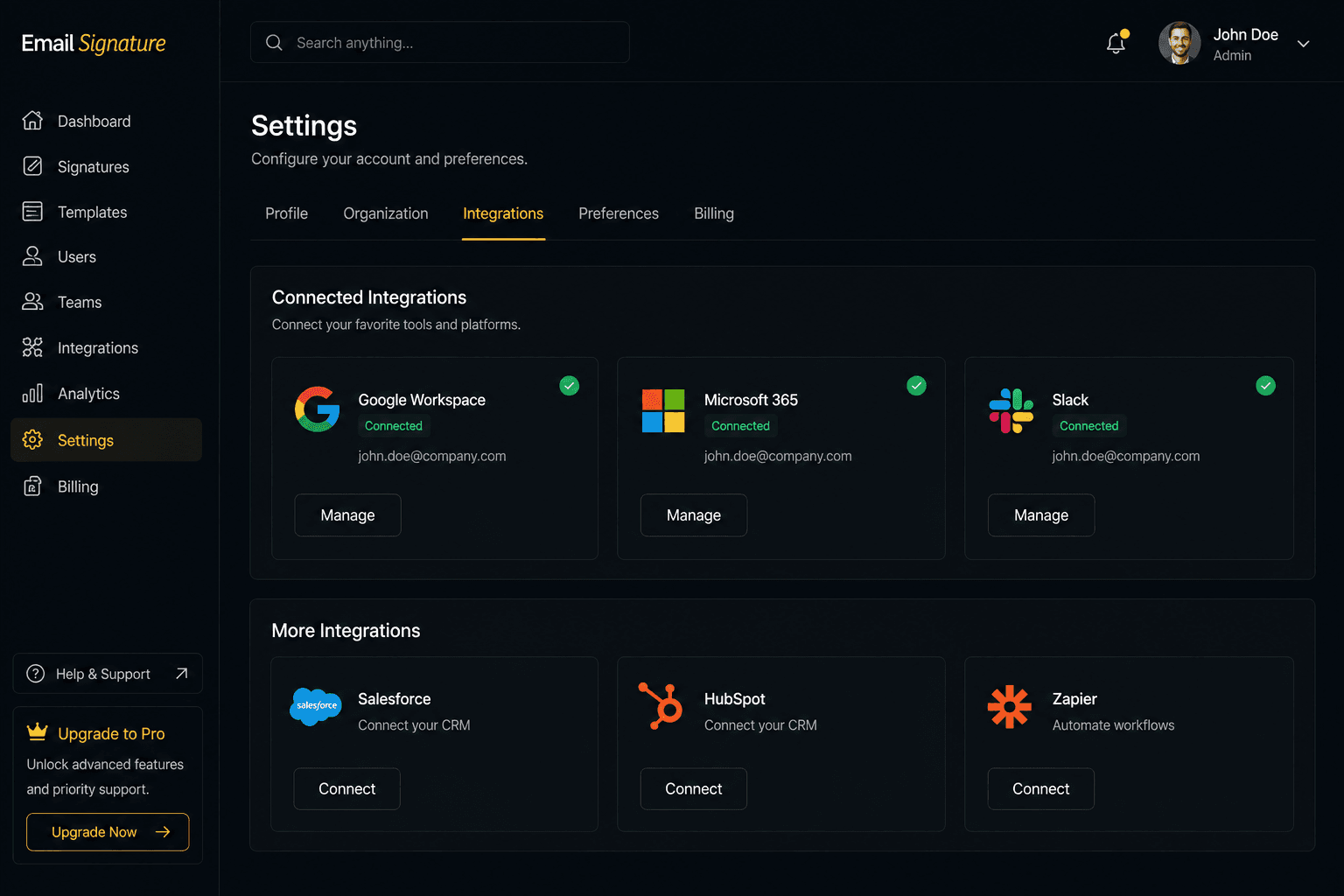Click the Billing receipt icon in sidebar
Screen dimensions: 1344x896
(x=32, y=486)
